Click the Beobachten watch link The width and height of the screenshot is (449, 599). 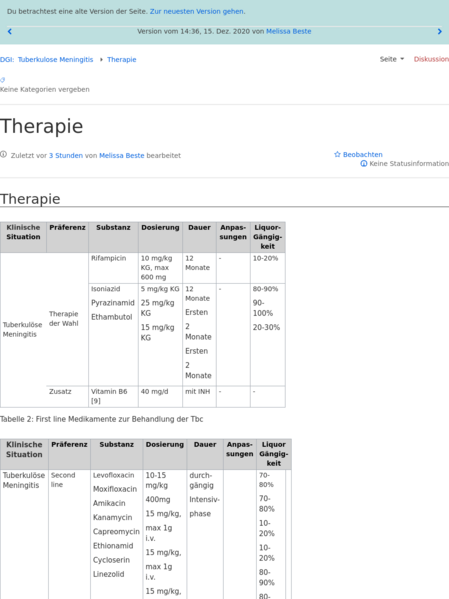coord(363,154)
